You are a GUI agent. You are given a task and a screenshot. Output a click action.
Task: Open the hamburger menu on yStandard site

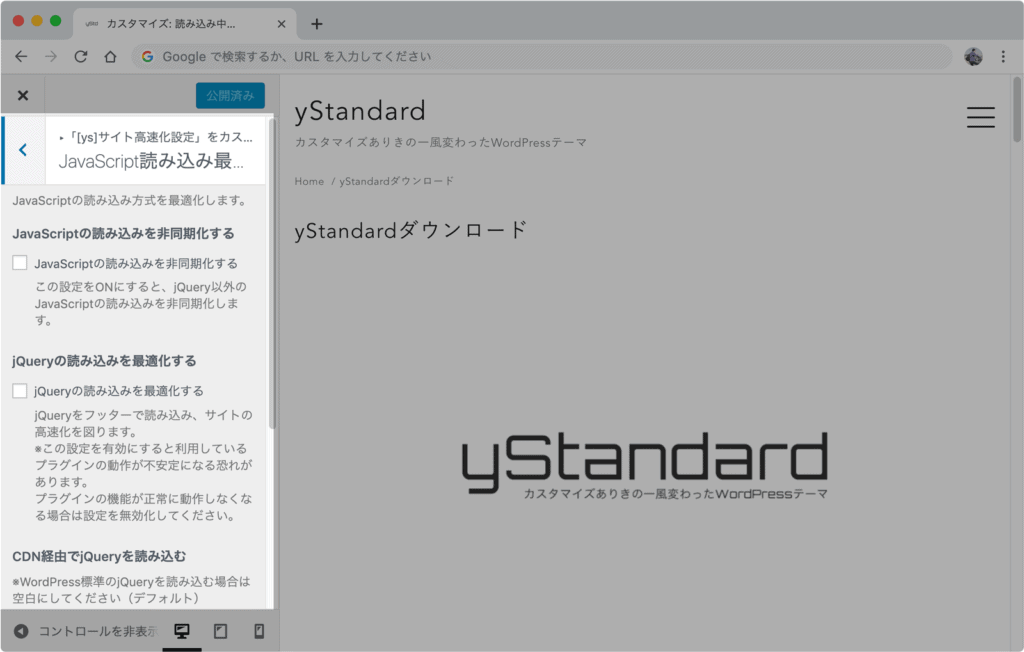coord(980,117)
